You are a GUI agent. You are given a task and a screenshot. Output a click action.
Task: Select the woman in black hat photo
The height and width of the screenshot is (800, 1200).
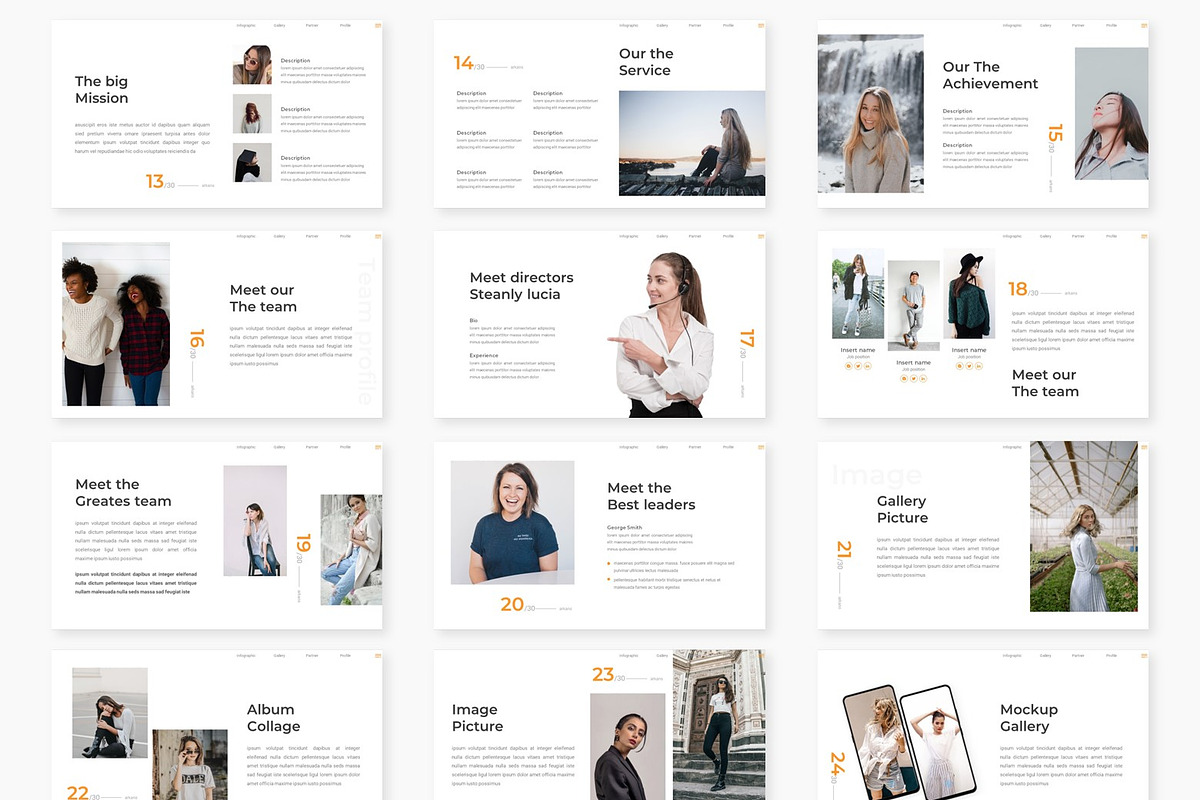(x=968, y=293)
